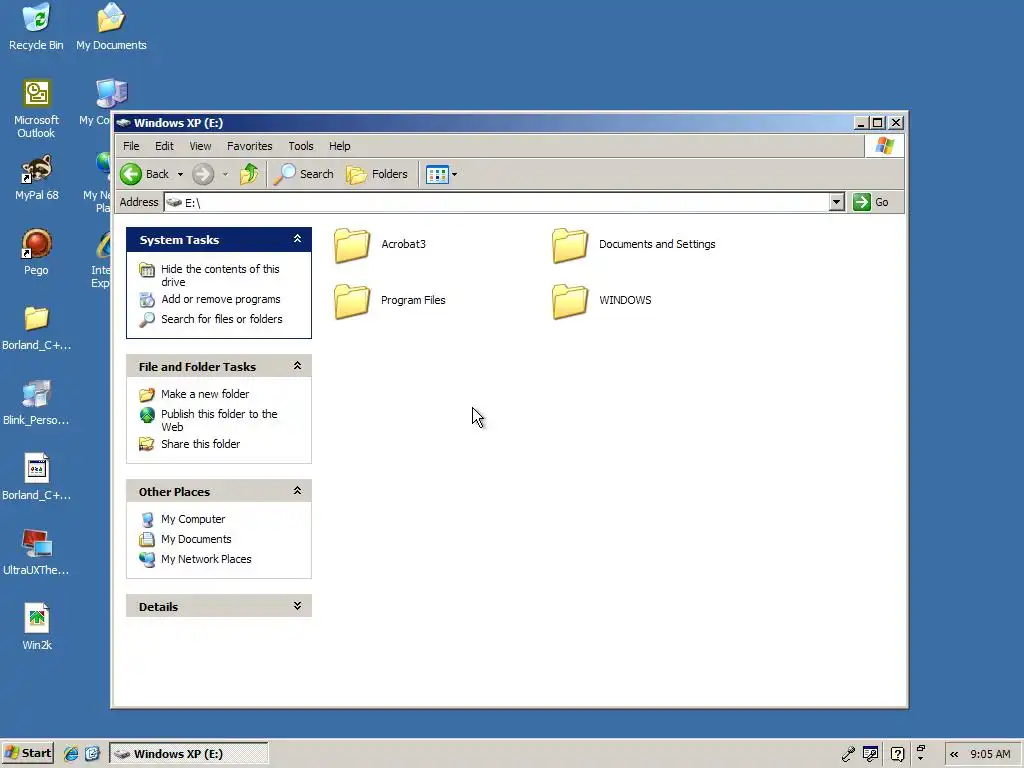This screenshot has height=768, width=1024.
Task: Open the File menu
Action: click(131, 146)
